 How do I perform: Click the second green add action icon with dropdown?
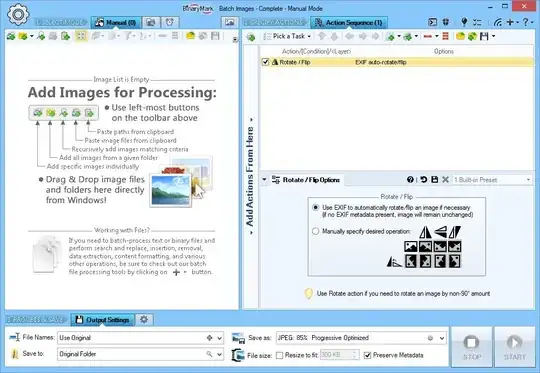pyautogui.click(x=407, y=36)
